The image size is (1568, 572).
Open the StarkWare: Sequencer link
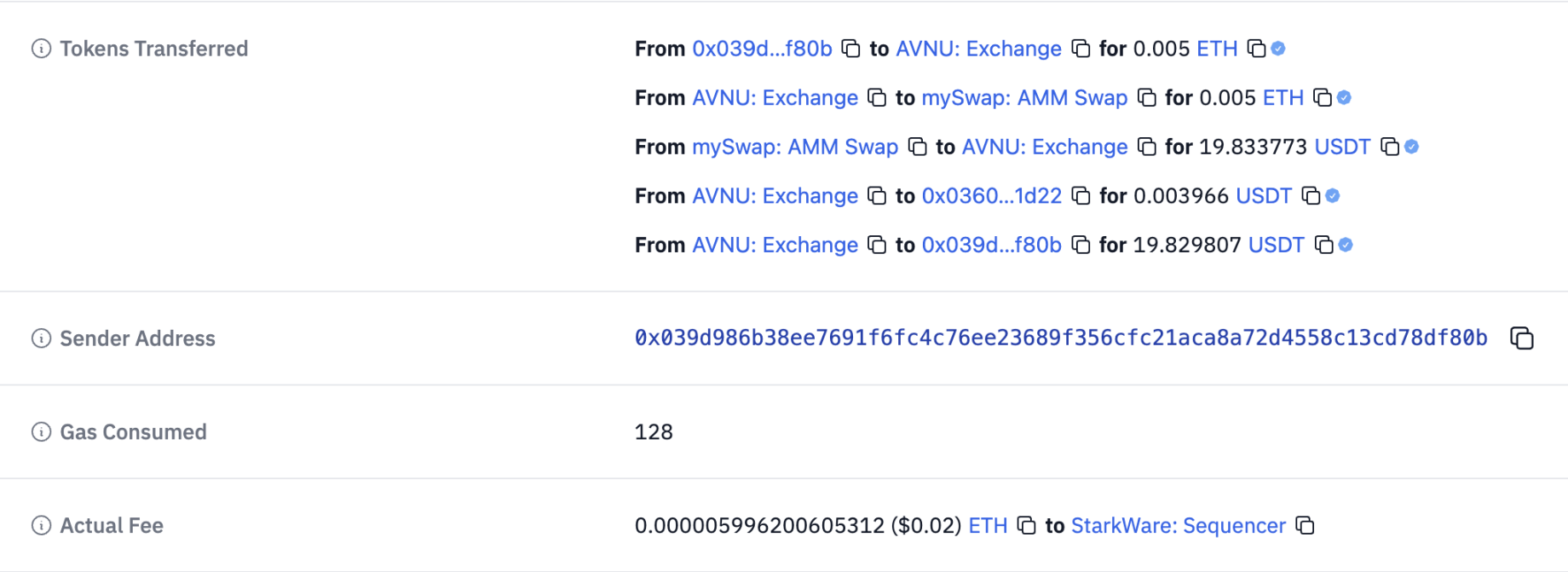point(1178,525)
